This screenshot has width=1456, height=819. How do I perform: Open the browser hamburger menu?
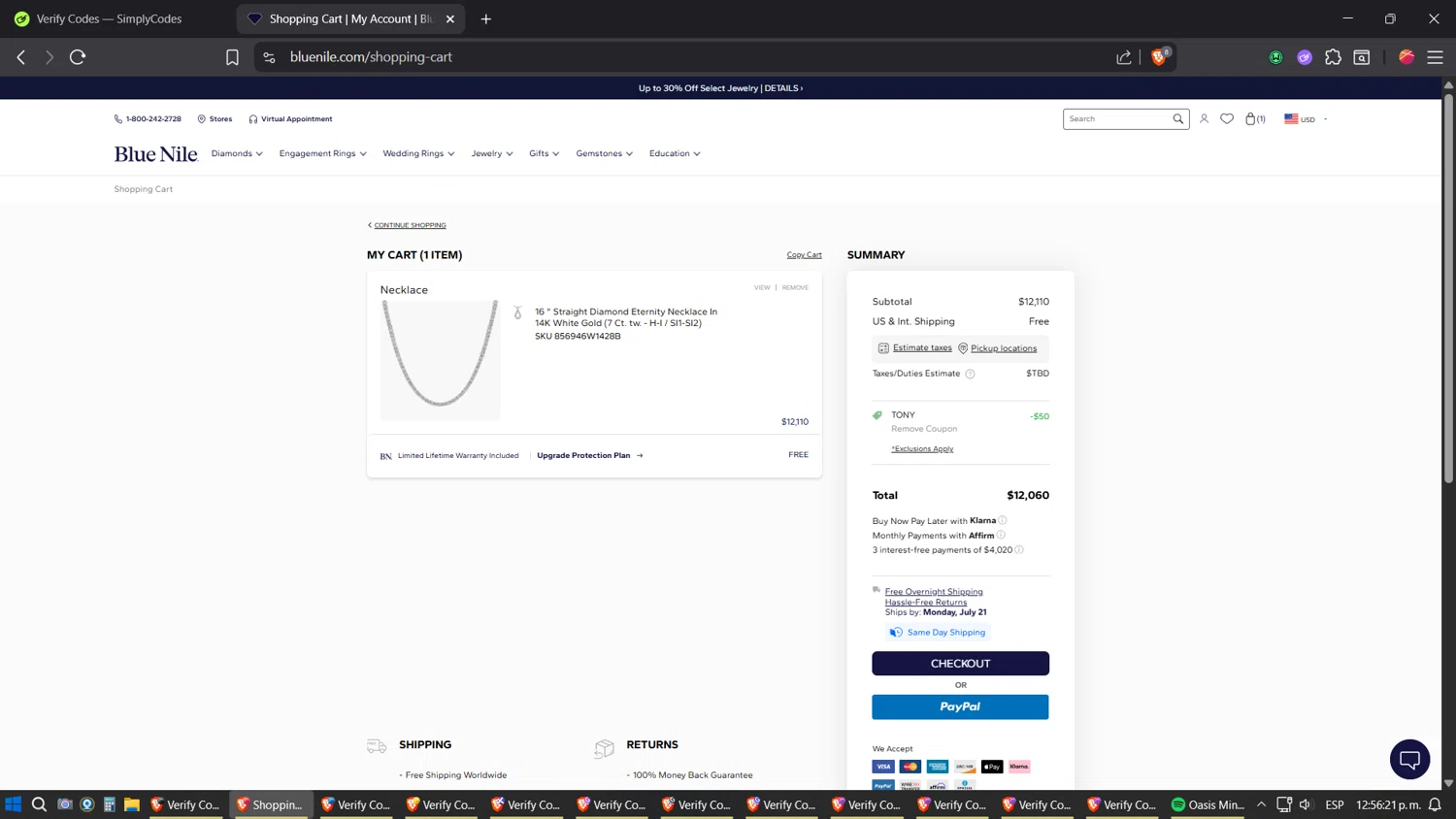pos(1435,57)
